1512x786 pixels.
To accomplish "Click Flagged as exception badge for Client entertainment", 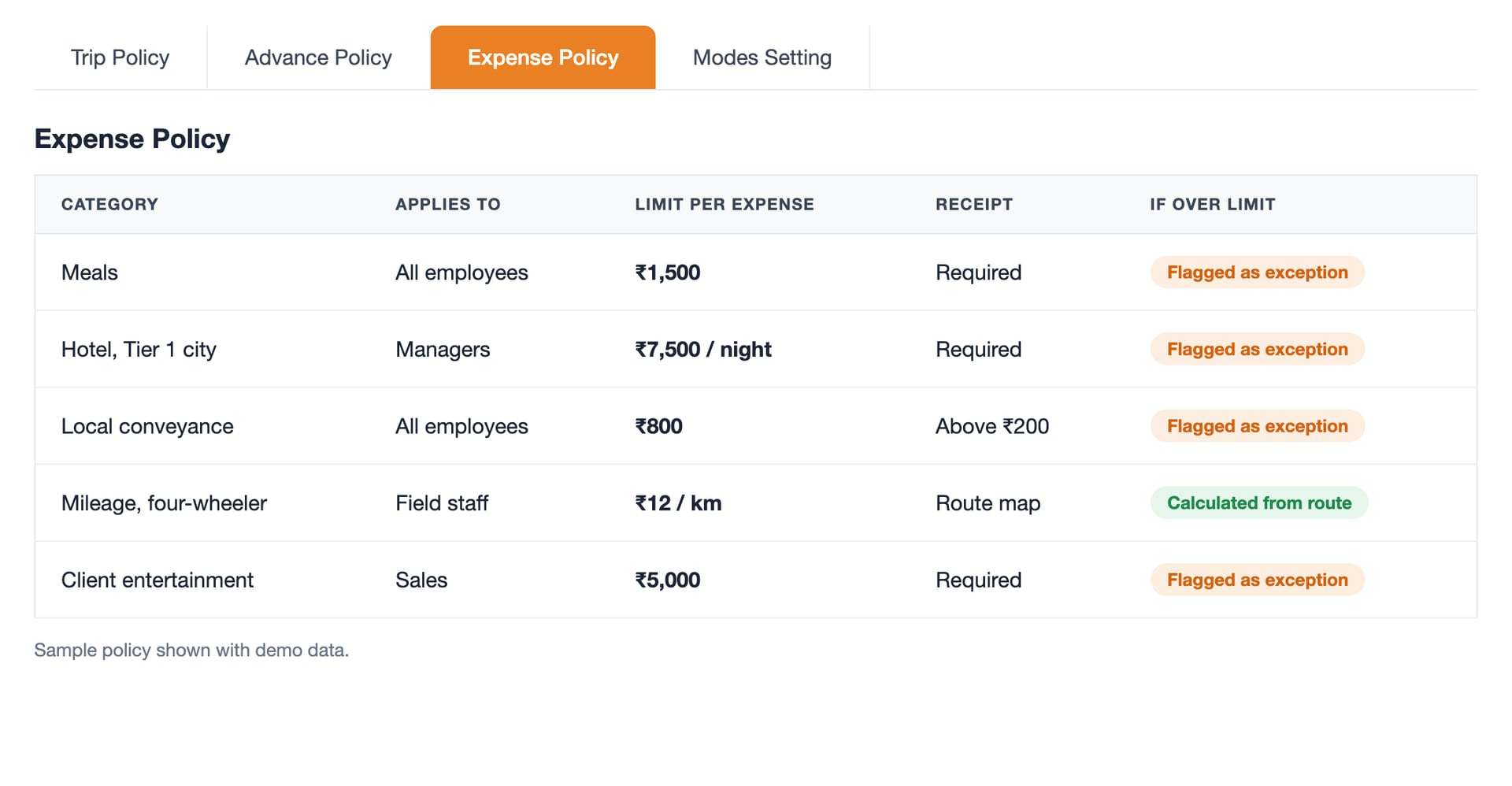I will coord(1257,580).
